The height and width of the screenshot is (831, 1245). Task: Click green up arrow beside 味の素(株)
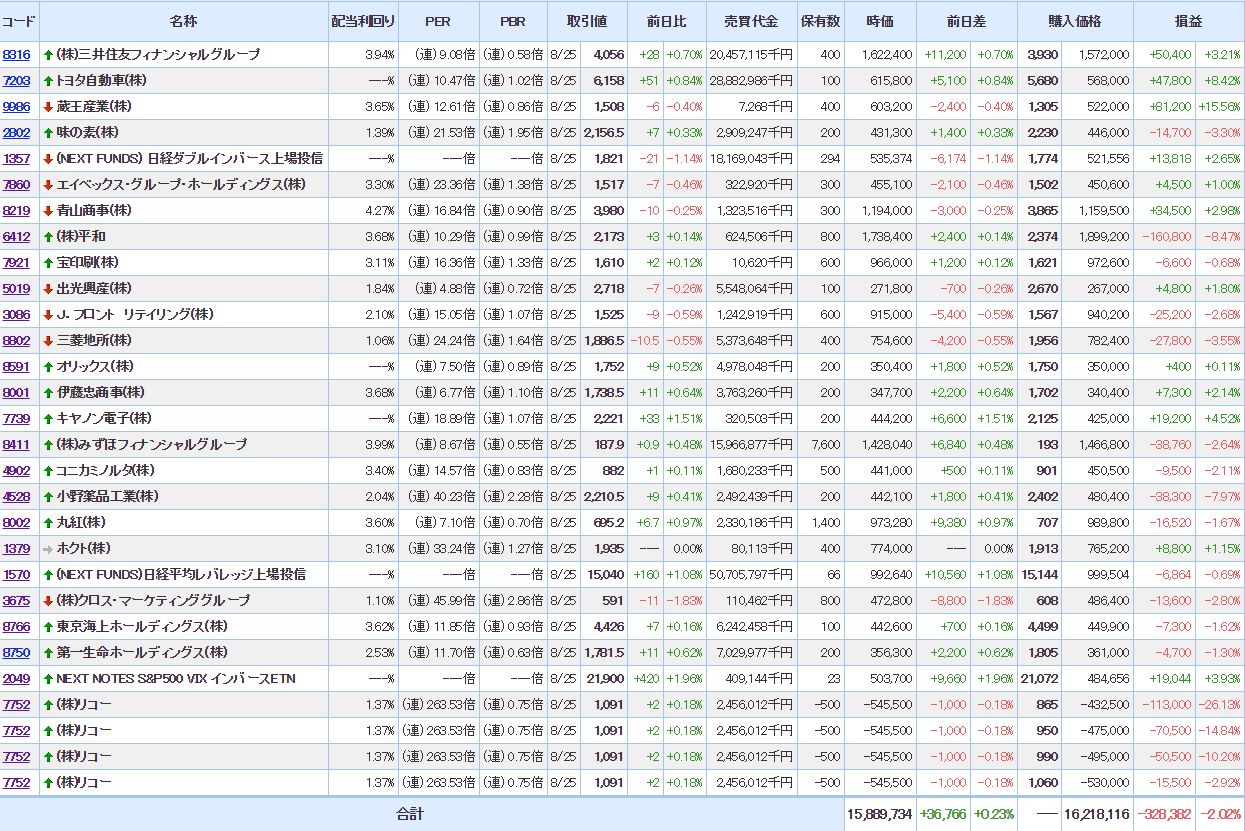[x=48, y=132]
